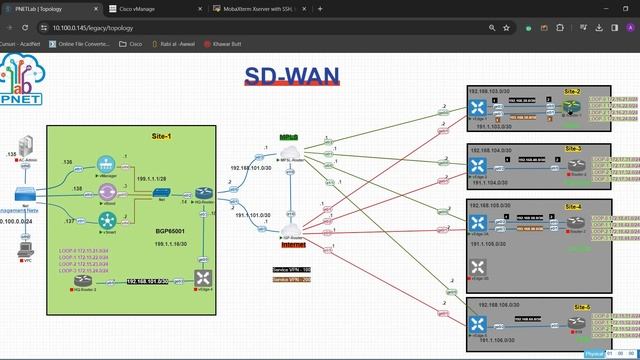Image resolution: width=640 pixels, height=360 pixels.
Task: Open a new browser tab
Action: tap(320, 9)
